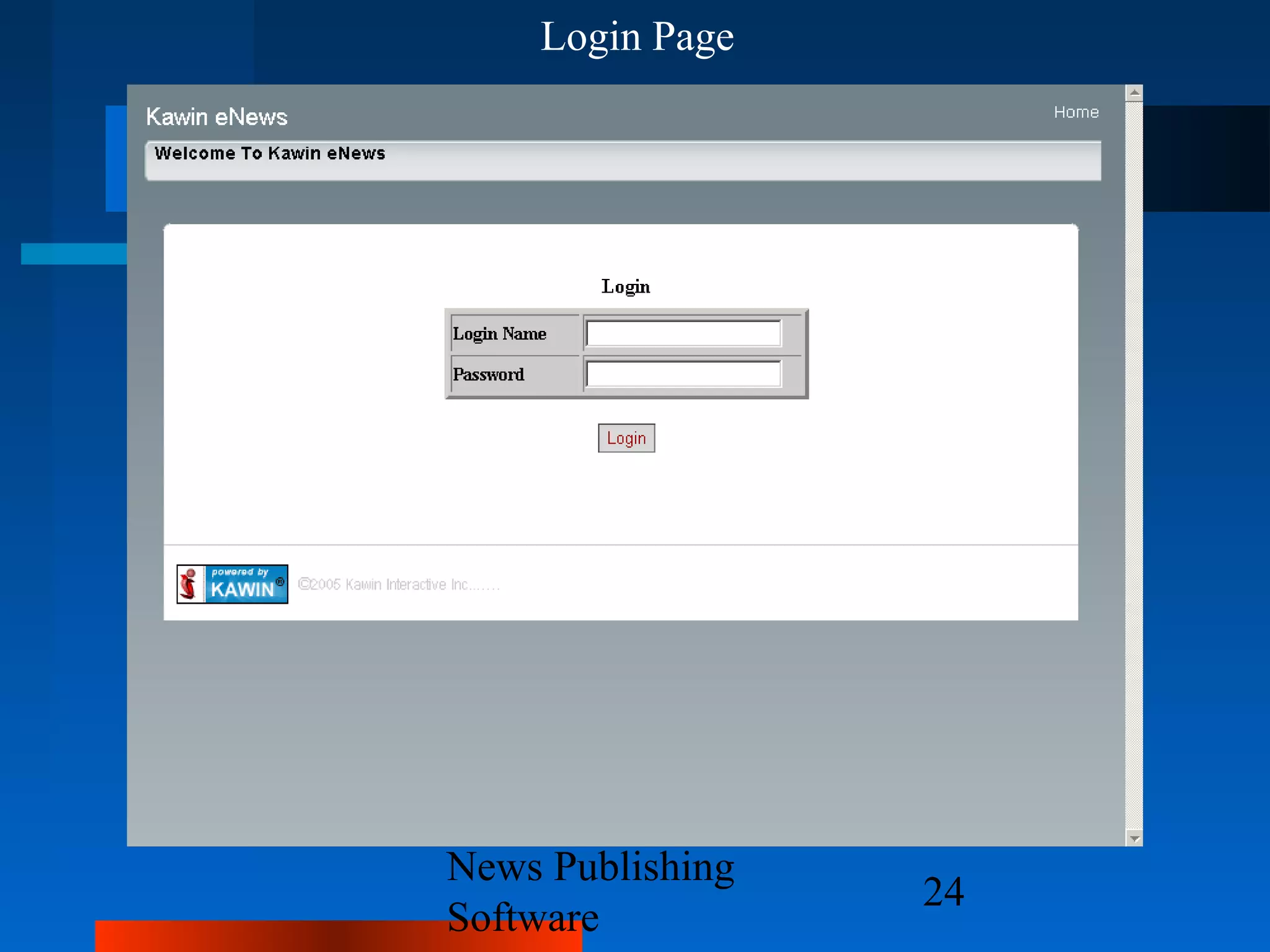Click the powered by KAWIN logo
Image resolution: width=1270 pixels, height=952 pixels.
[233, 584]
